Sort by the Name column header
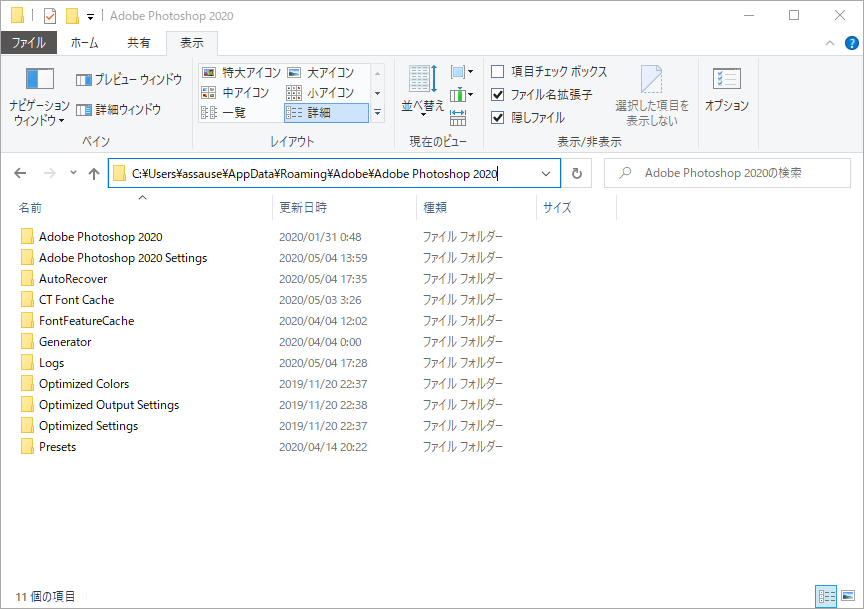 (143, 208)
